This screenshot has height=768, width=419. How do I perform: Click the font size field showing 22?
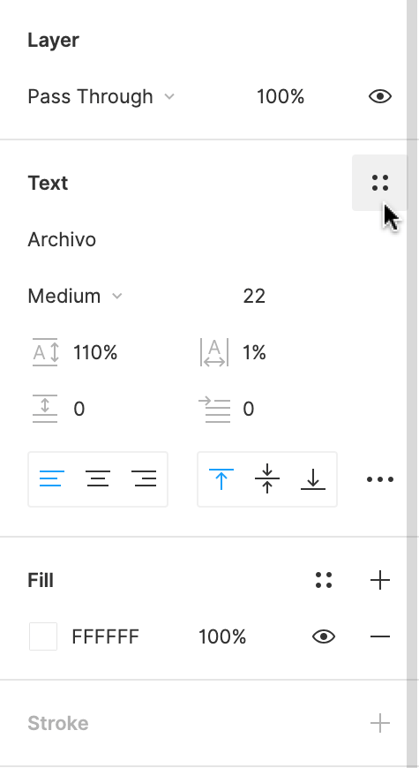pyautogui.click(x=254, y=296)
